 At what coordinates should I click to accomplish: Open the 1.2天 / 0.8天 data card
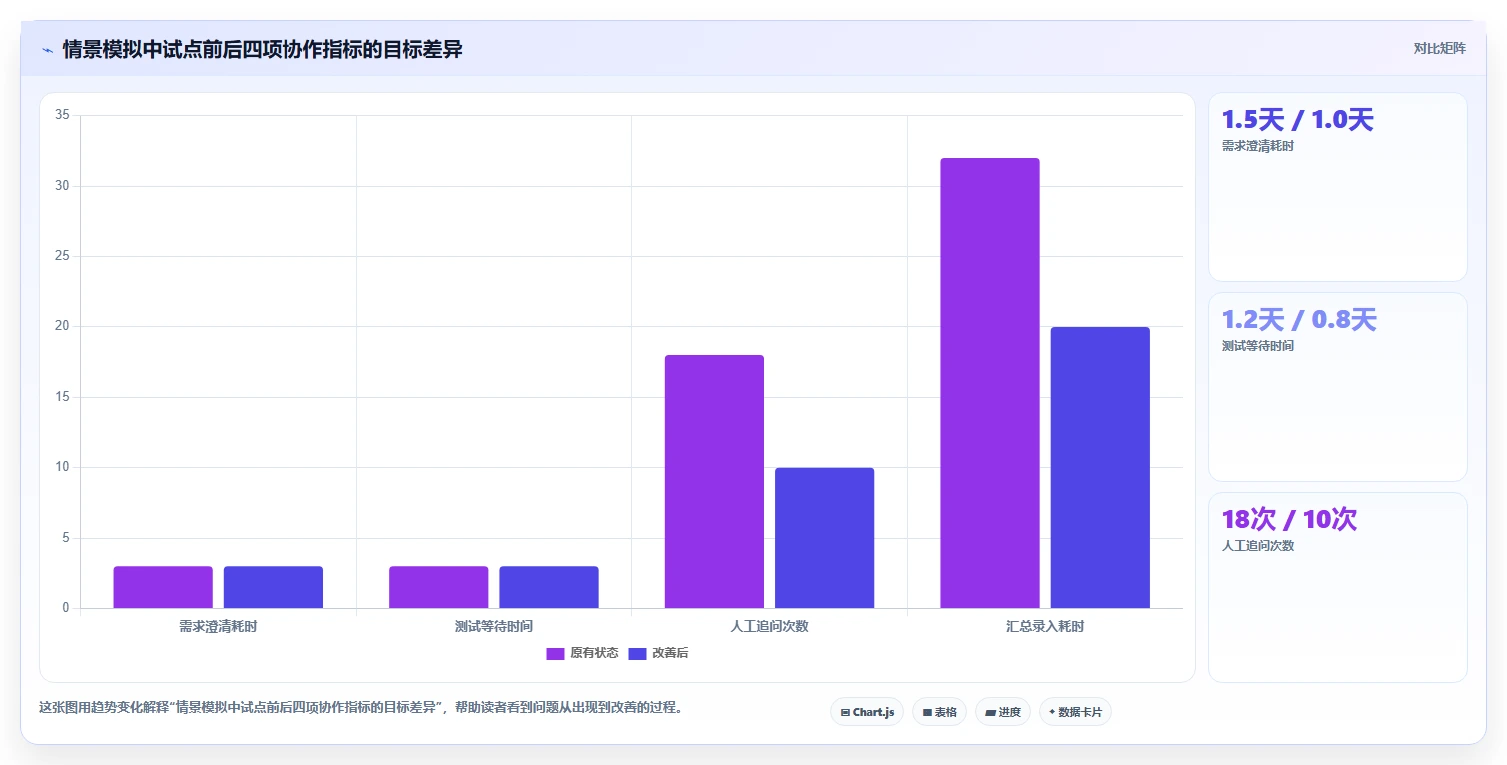1338,387
